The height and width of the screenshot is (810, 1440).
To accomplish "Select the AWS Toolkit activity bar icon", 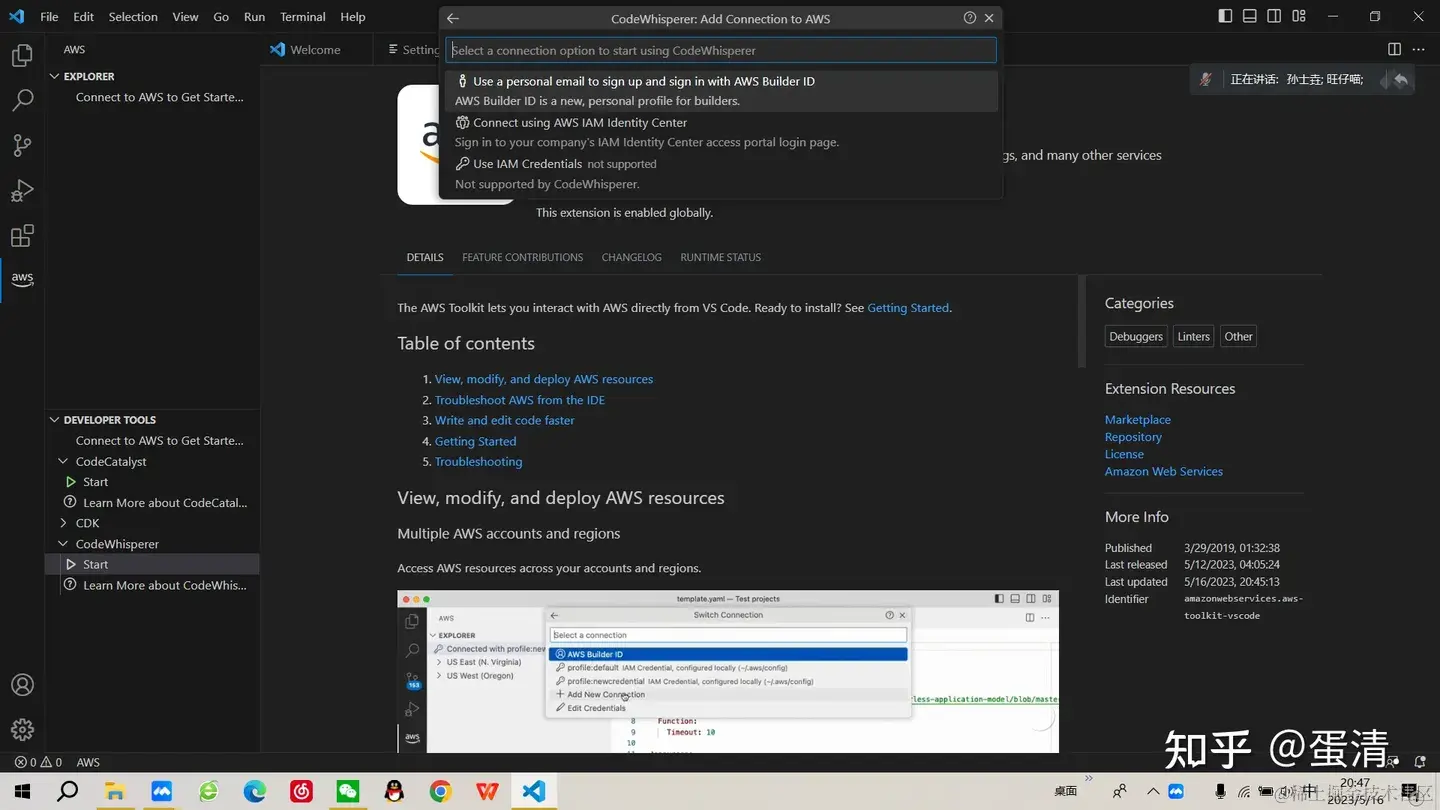I will (22, 279).
